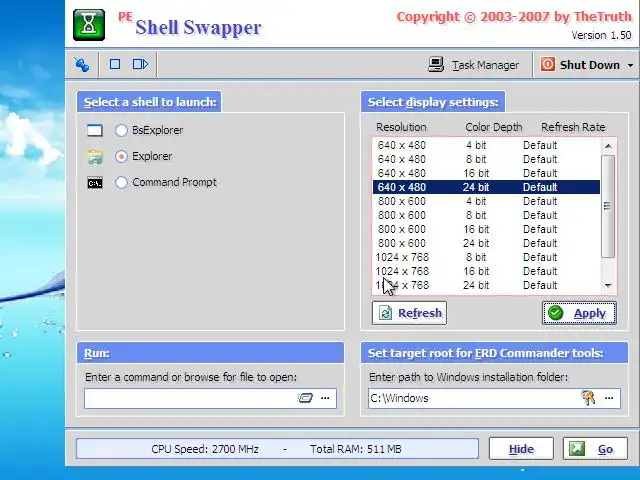Screen dimensions: 640x480
Task: Click the Go button
Action: (595, 449)
